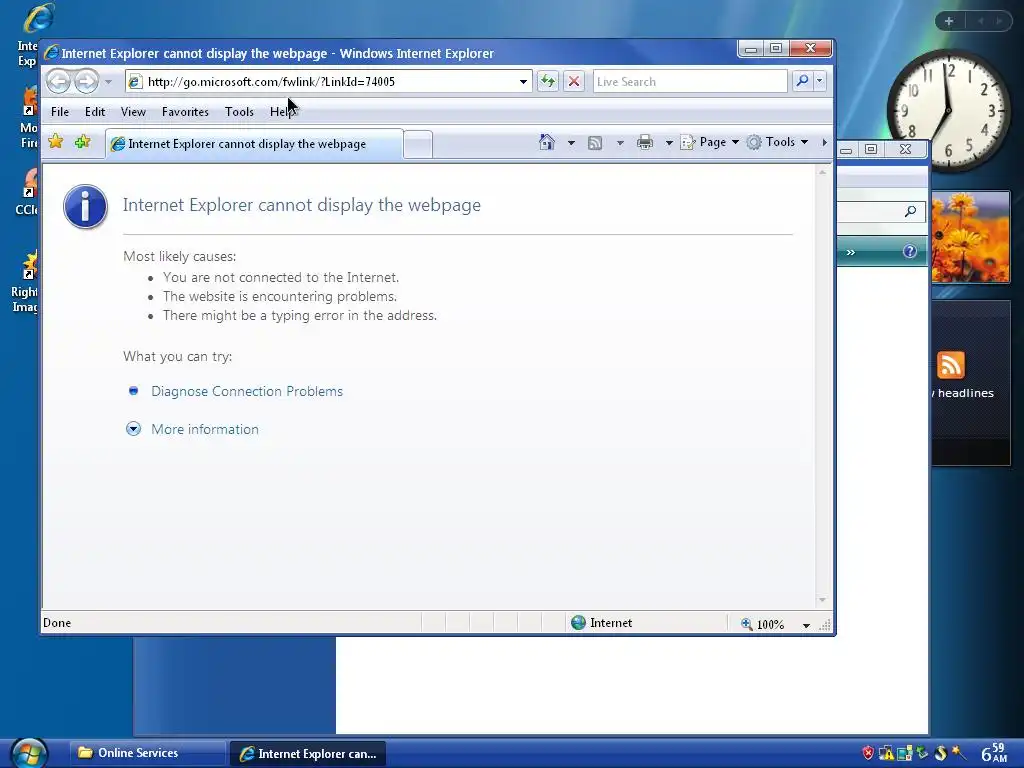The width and height of the screenshot is (1024, 768).
Task: Click the vertical scrollbar down arrow
Action: point(822,600)
